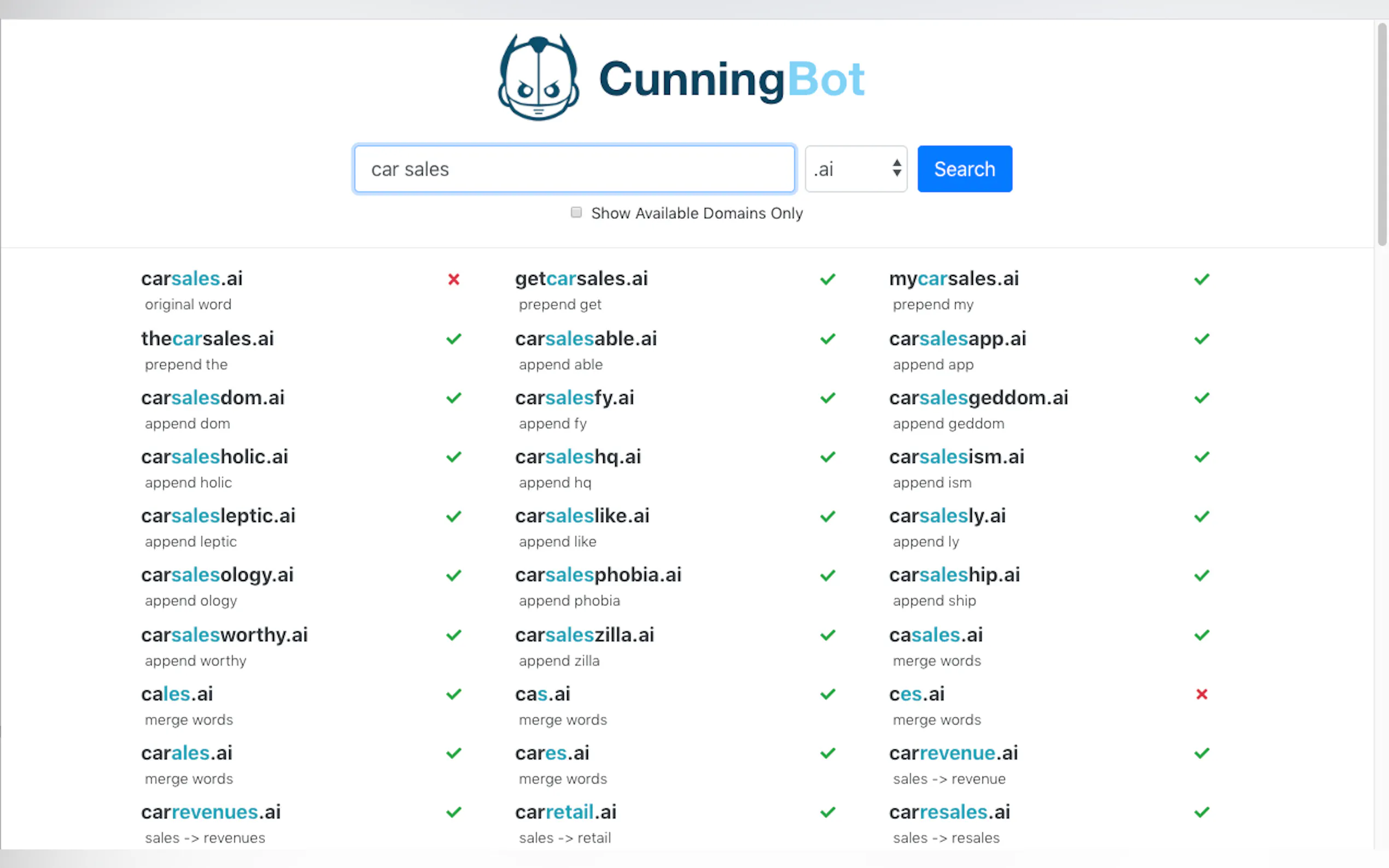The height and width of the screenshot is (868, 1389).
Task: Click green checkmark next to getcarsales.ai
Action: pyautogui.click(x=827, y=279)
